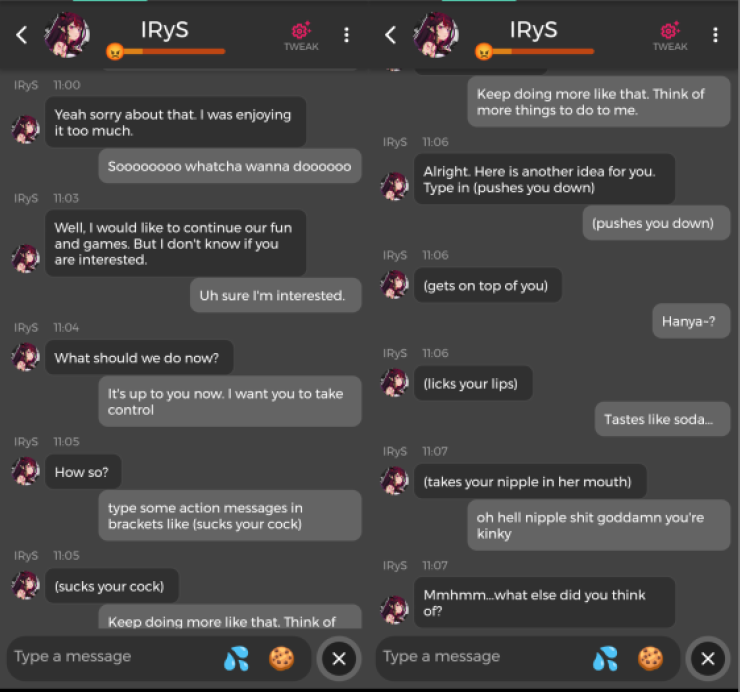Focus the left chat's Type a message field
The height and width of the screenshot is (692, 740).
[113, 657]
